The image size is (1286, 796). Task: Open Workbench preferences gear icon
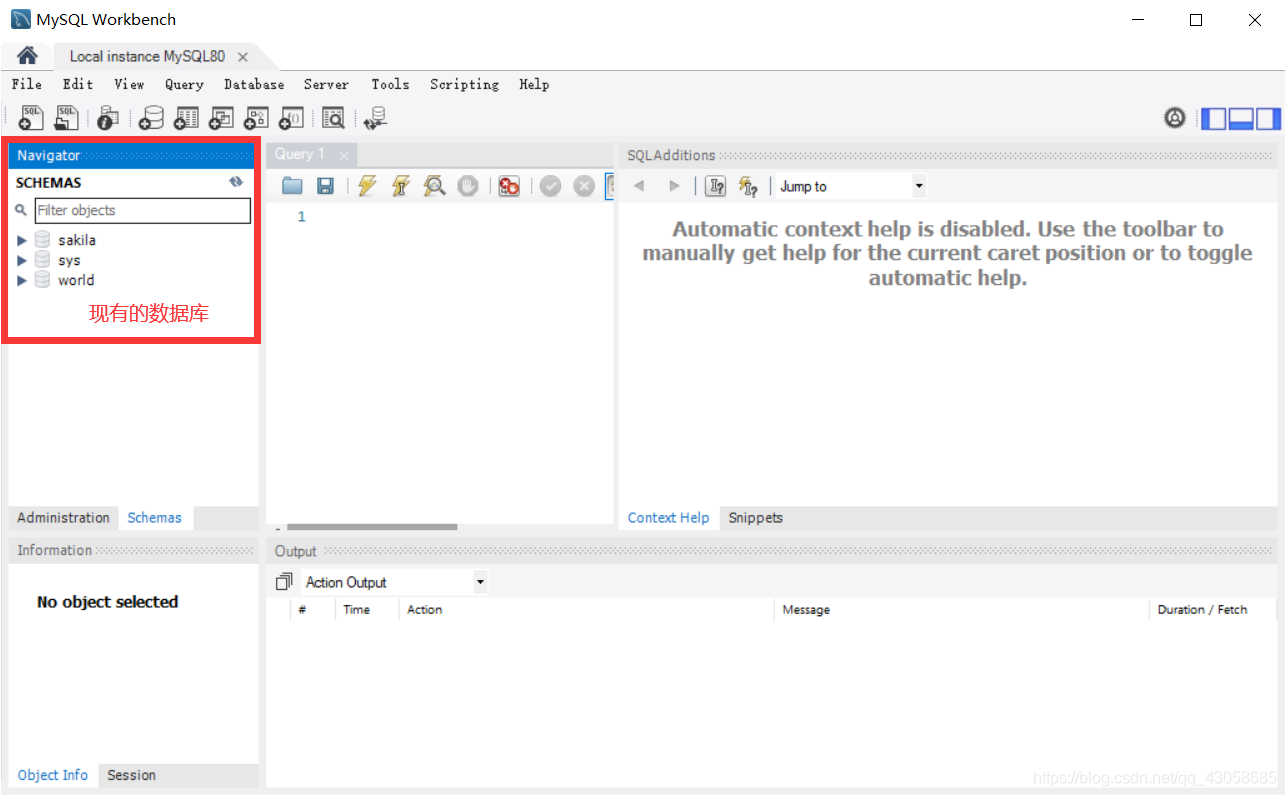click(x=1175, y=118)
